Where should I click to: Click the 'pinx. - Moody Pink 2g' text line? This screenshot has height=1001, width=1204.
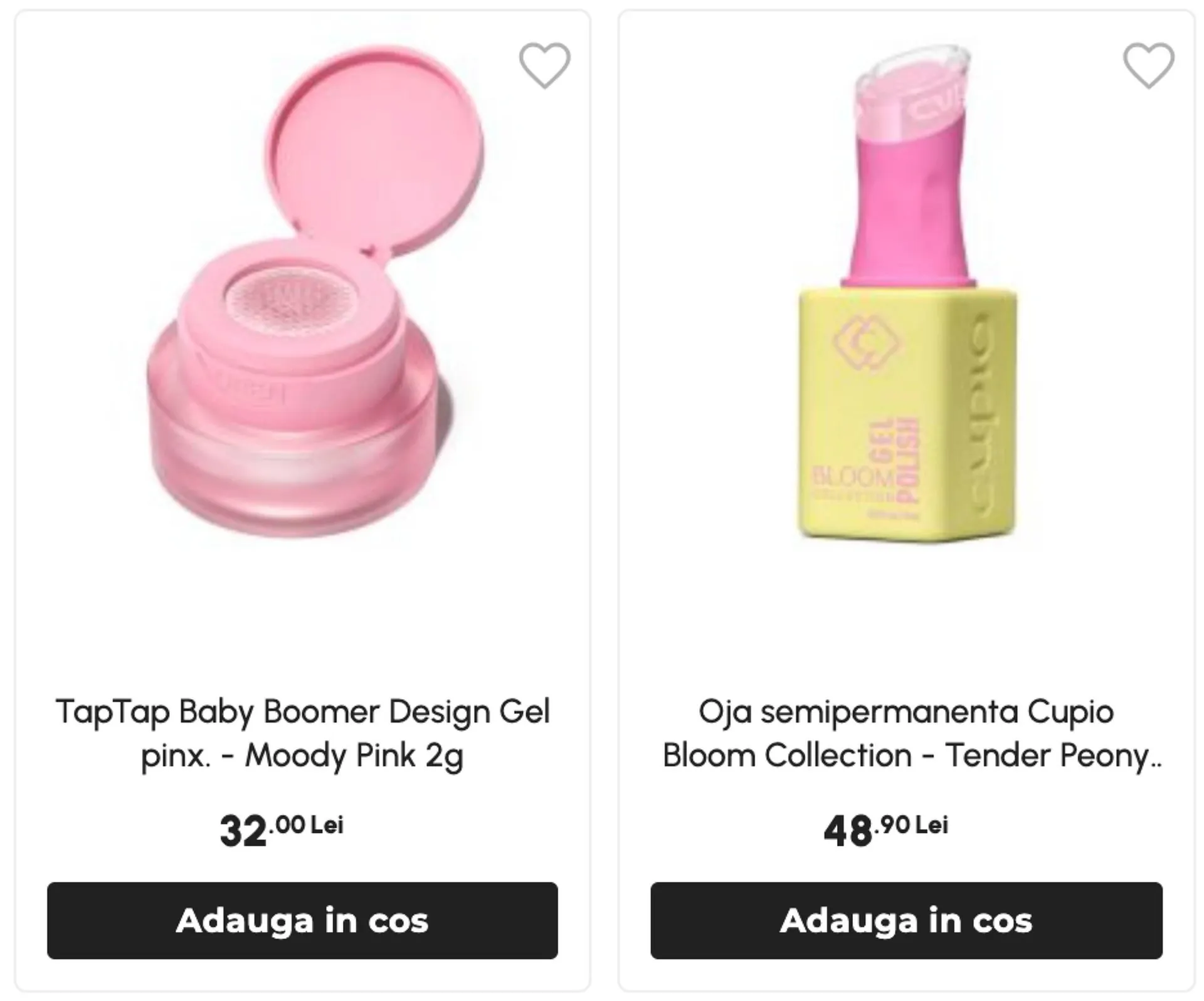coord(302,755)
